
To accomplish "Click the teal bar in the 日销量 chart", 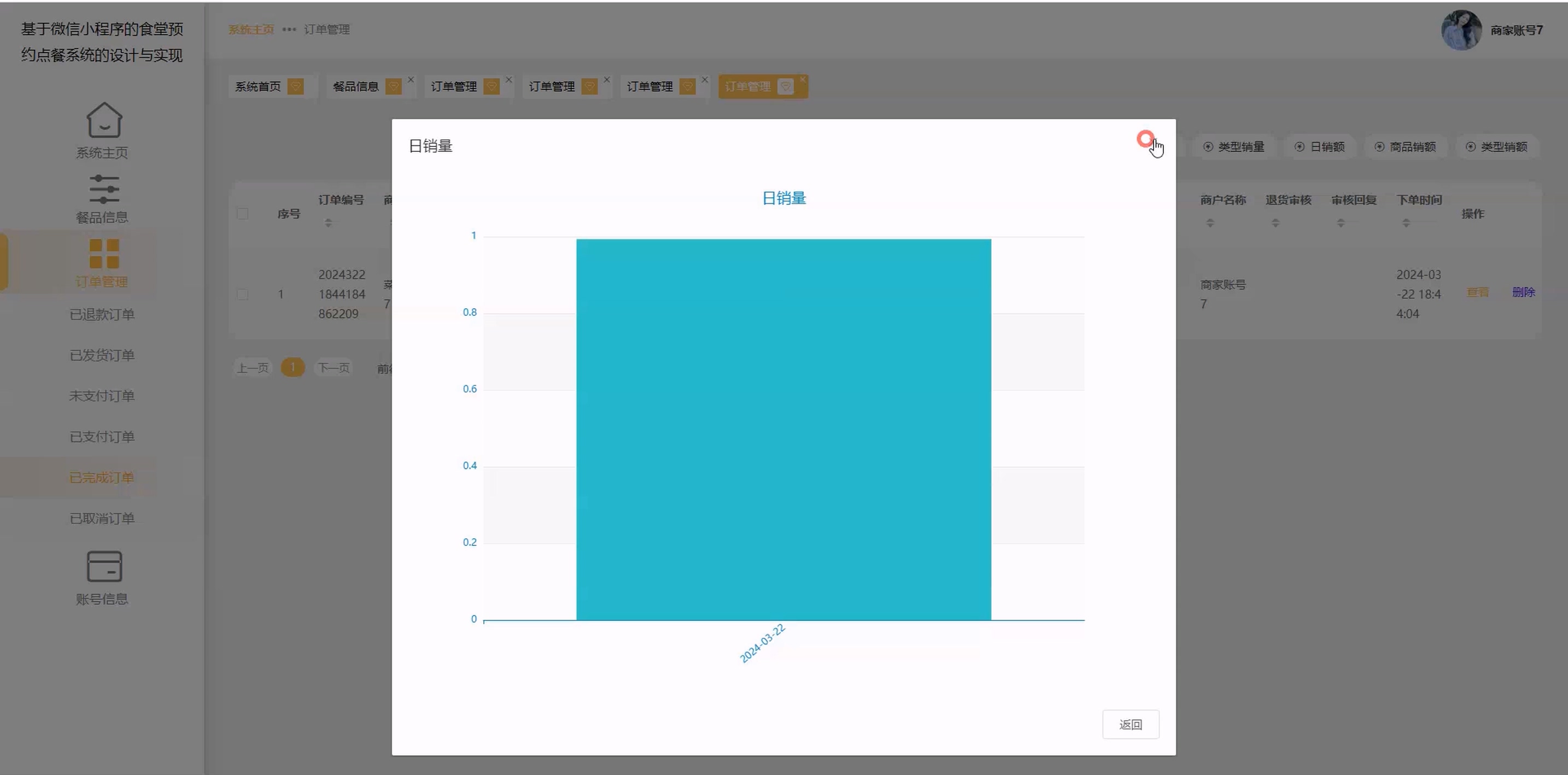I will point(783,430).
